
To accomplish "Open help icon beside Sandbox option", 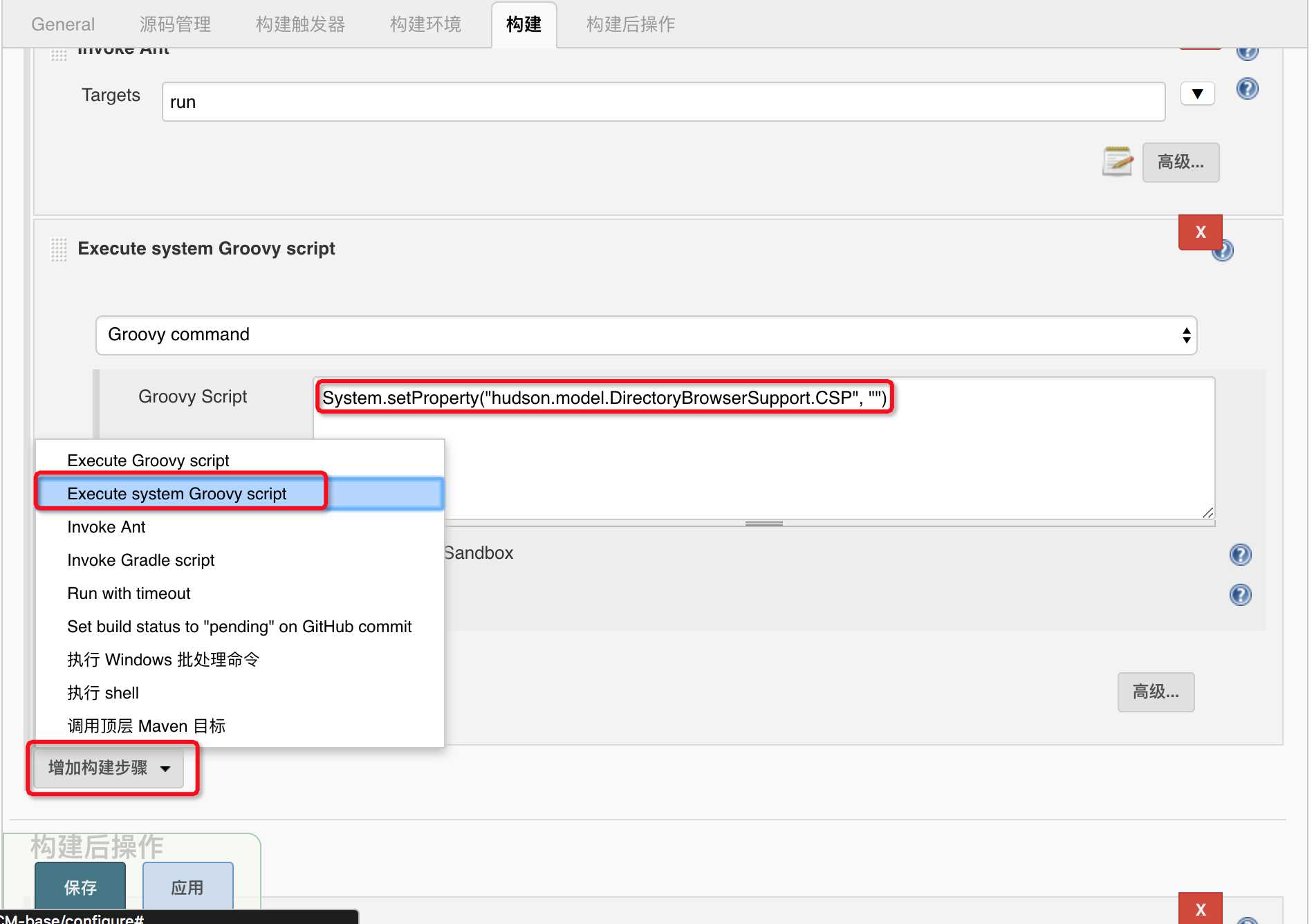I will tap(1240, 554).
